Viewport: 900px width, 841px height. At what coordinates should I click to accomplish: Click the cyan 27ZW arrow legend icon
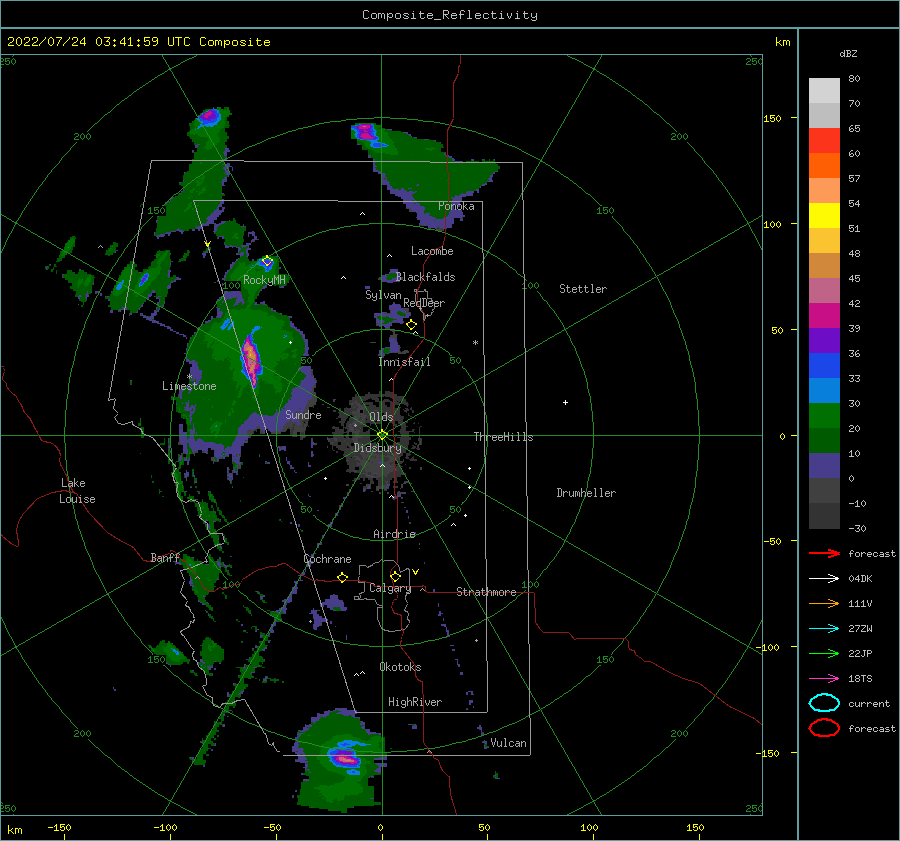coord(824,629)
